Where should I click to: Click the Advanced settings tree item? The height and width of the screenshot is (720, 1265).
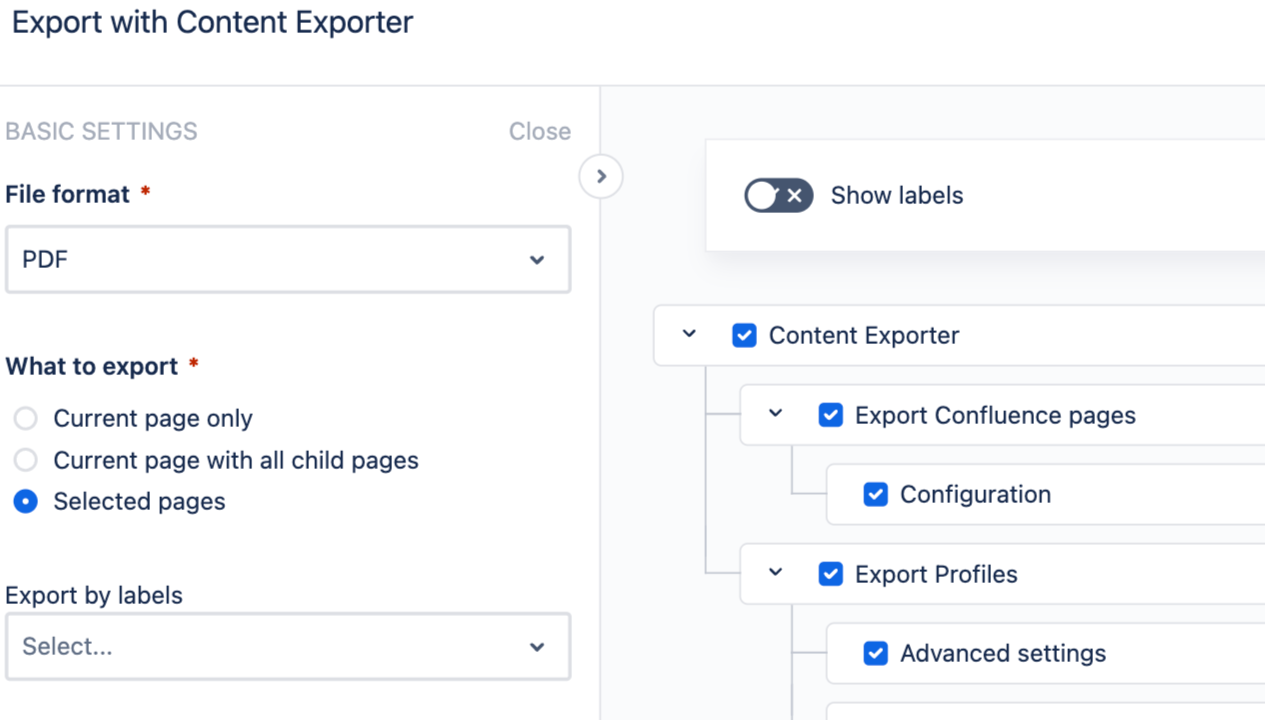point(1003,654)
